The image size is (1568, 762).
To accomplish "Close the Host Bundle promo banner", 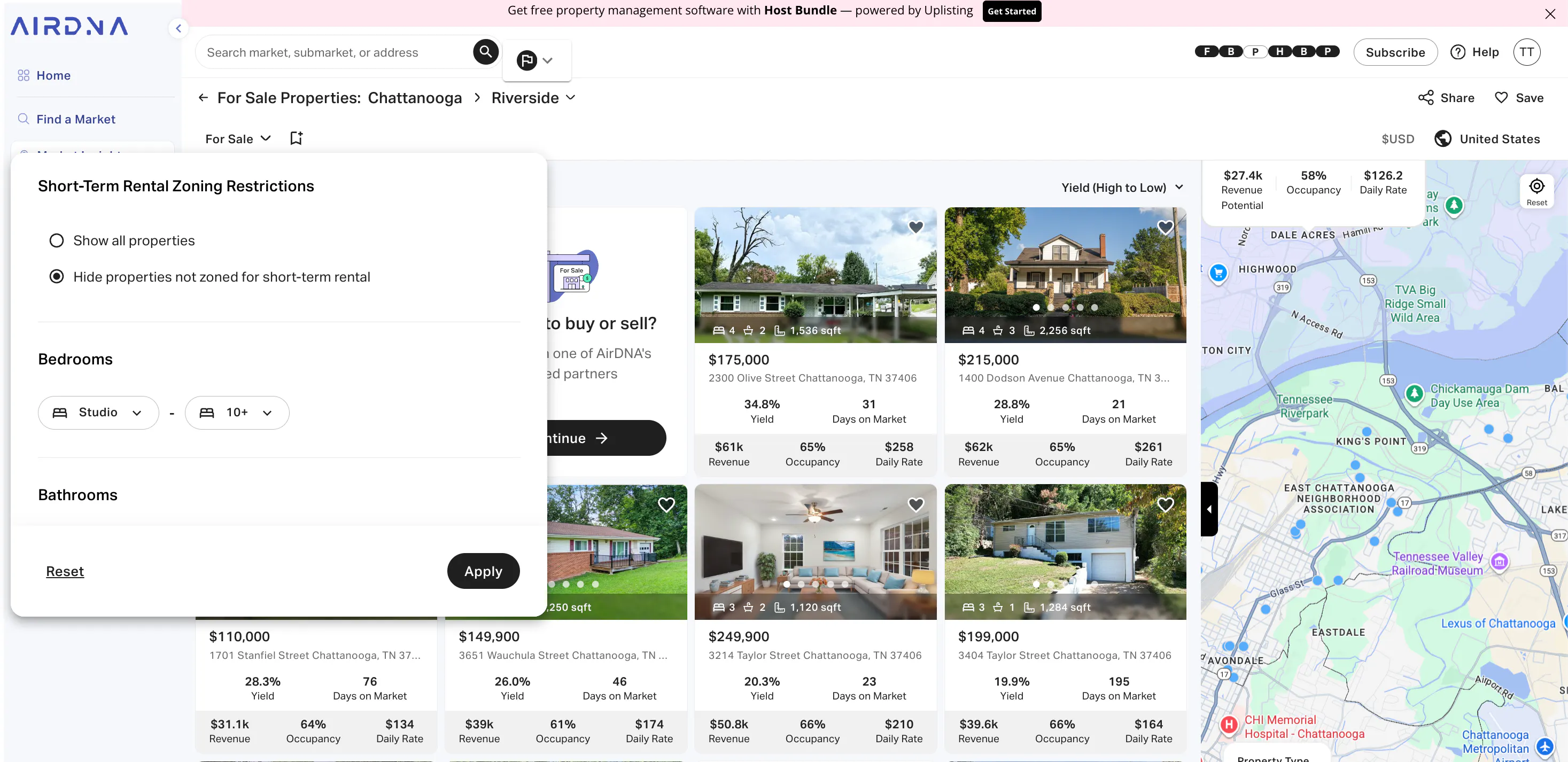I will 1550,13.
